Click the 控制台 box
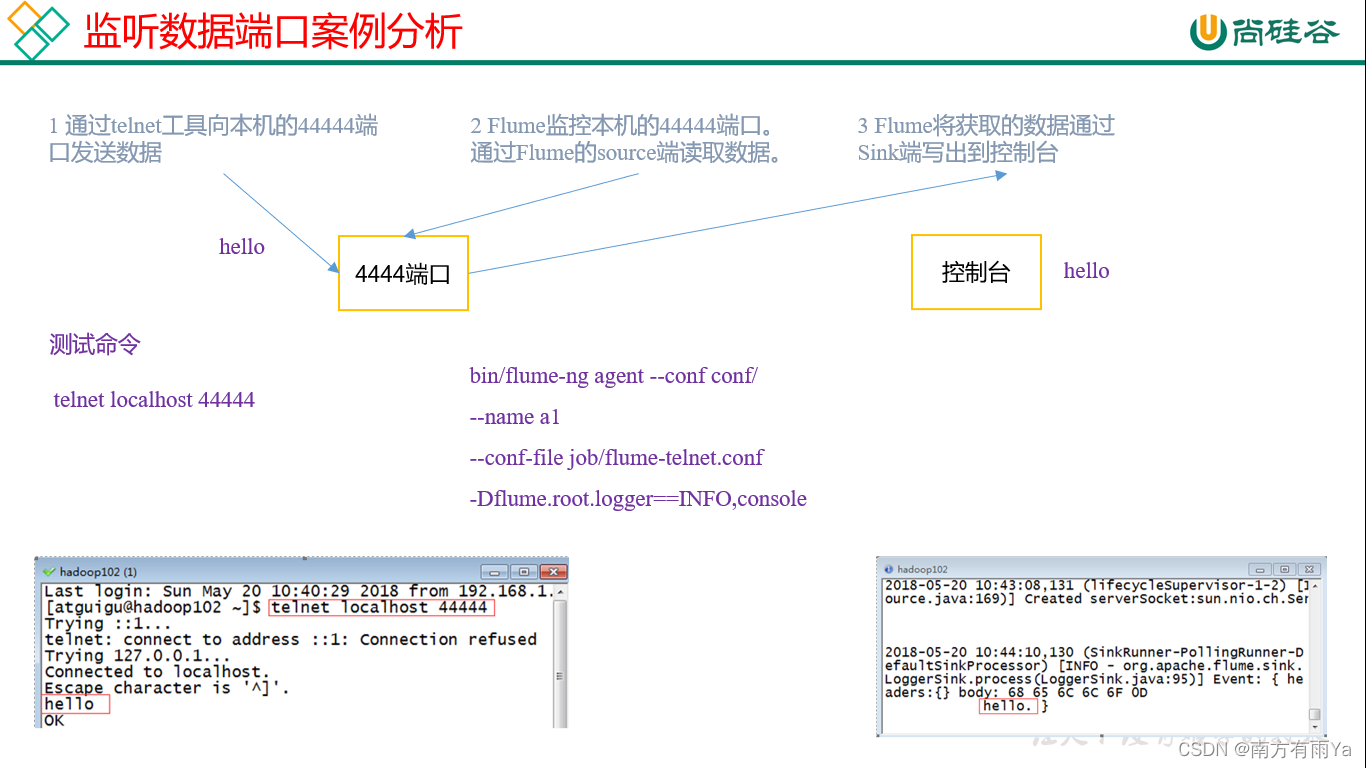Screen dimensions: 1366x768 coord(976,272)
